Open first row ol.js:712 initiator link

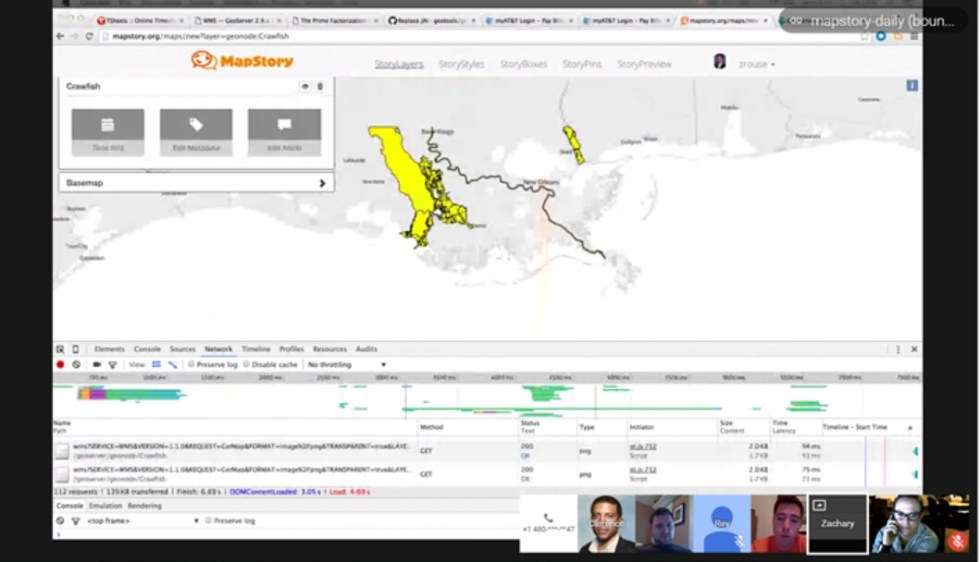coord(642,446)
